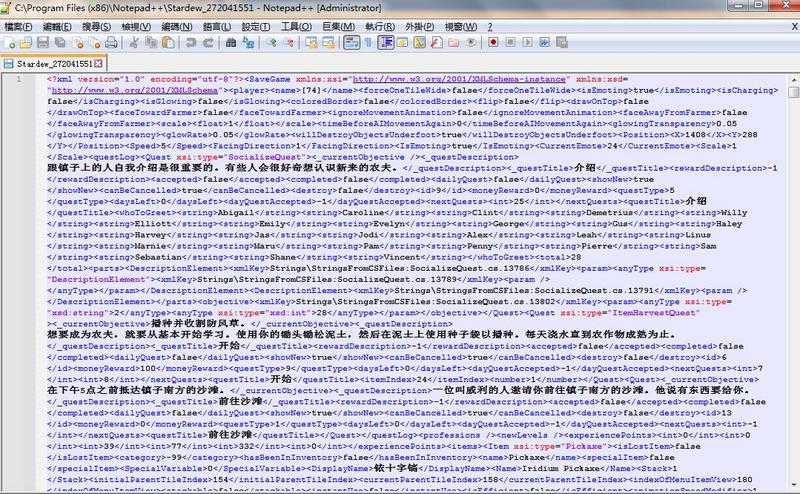Open the user defined language icon
The height and width of the screenshot is (494, 800).
point(402,43)
